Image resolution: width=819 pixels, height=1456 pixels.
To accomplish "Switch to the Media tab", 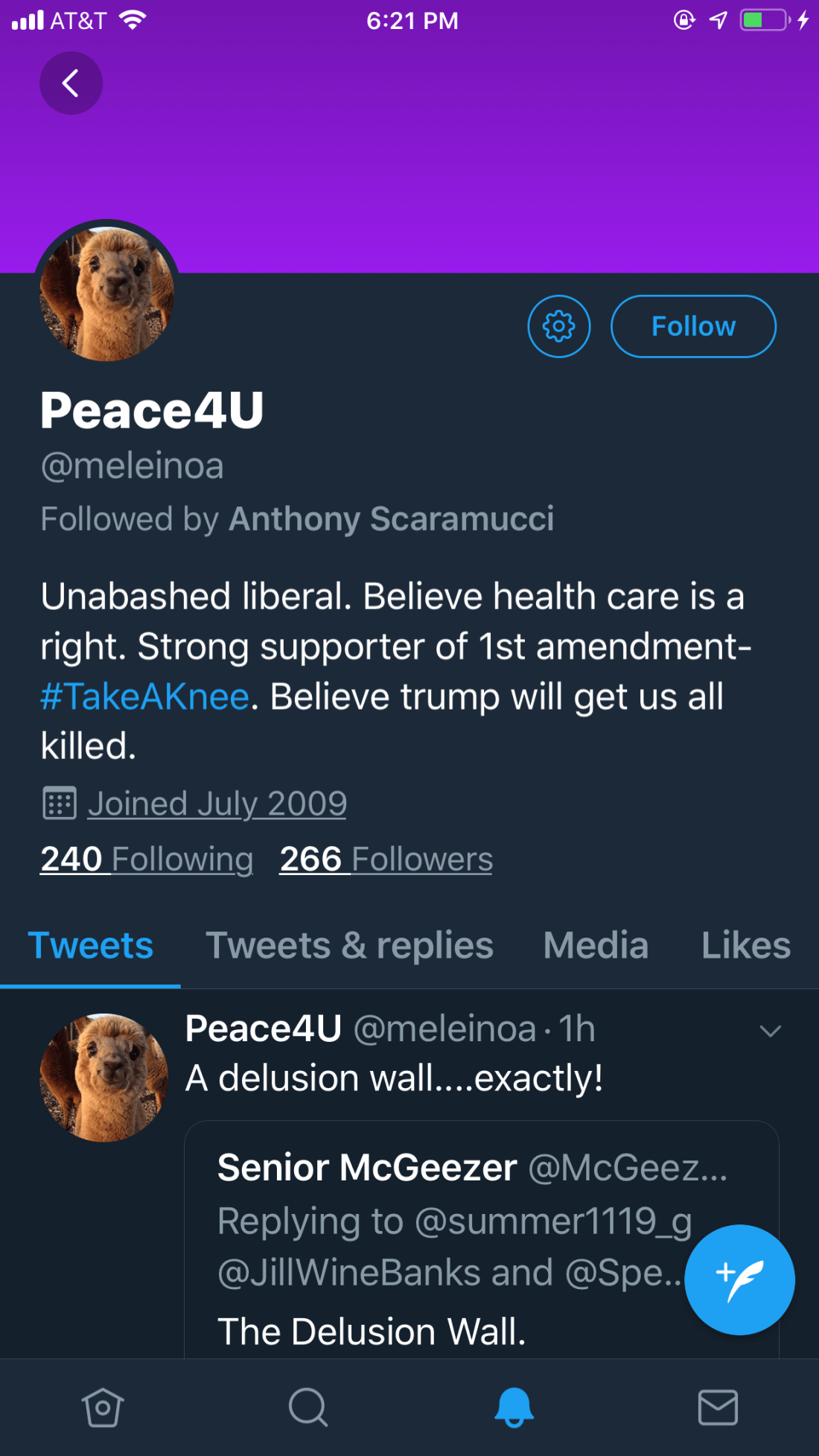I will (x=596, y=946).
